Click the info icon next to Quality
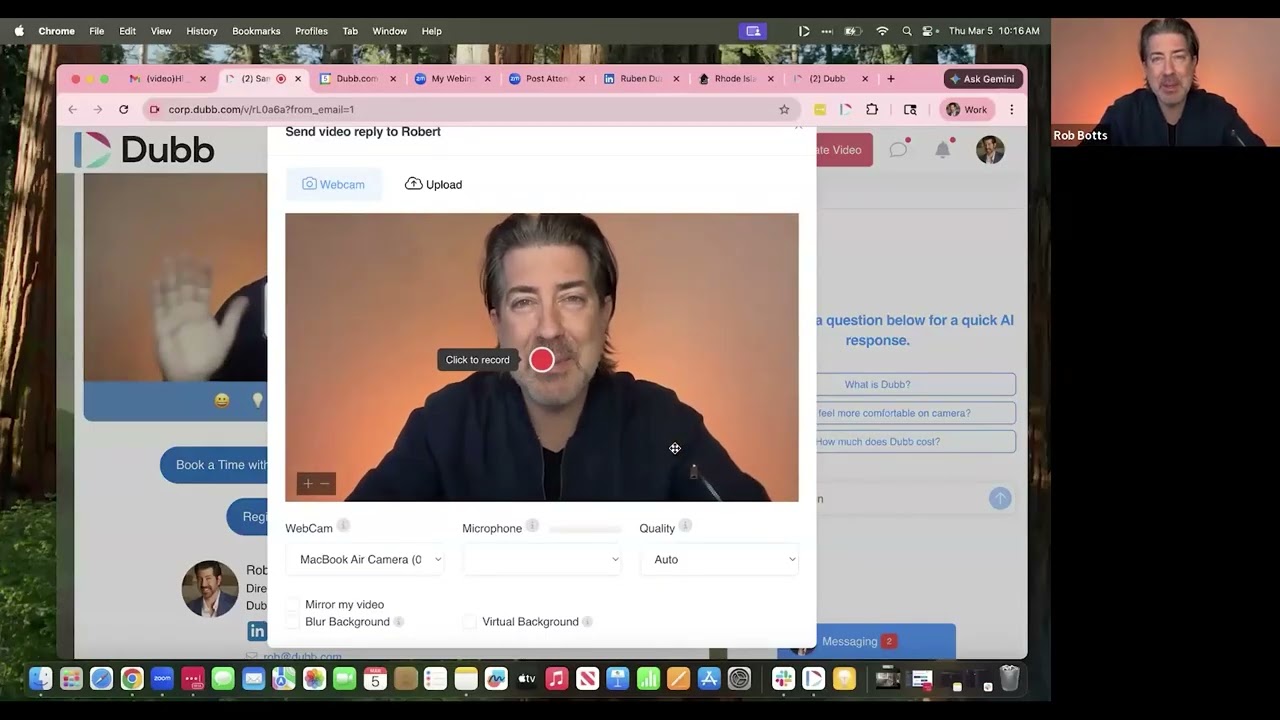This screenshot has height=720, width=1280. click(685, 526)
